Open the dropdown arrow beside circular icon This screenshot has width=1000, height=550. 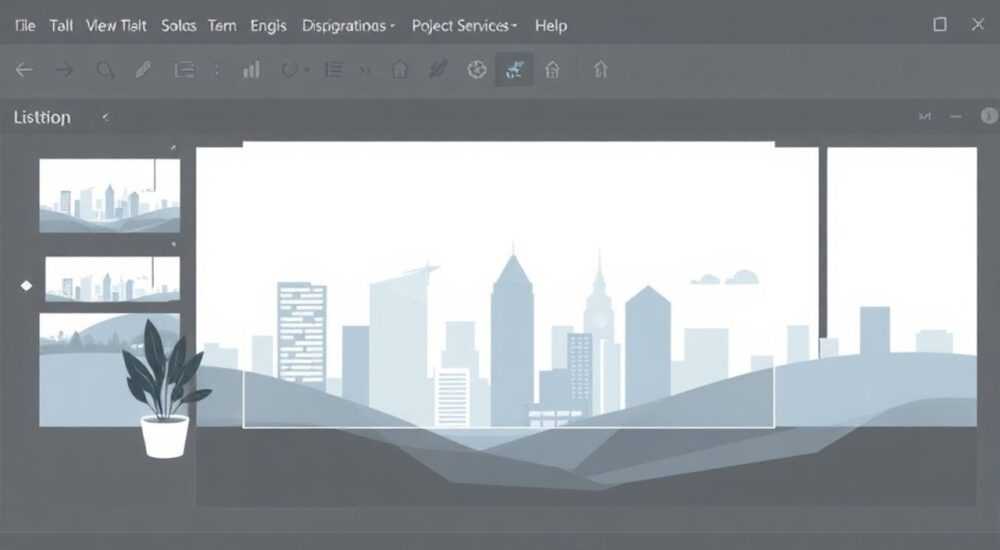(307, 70)
